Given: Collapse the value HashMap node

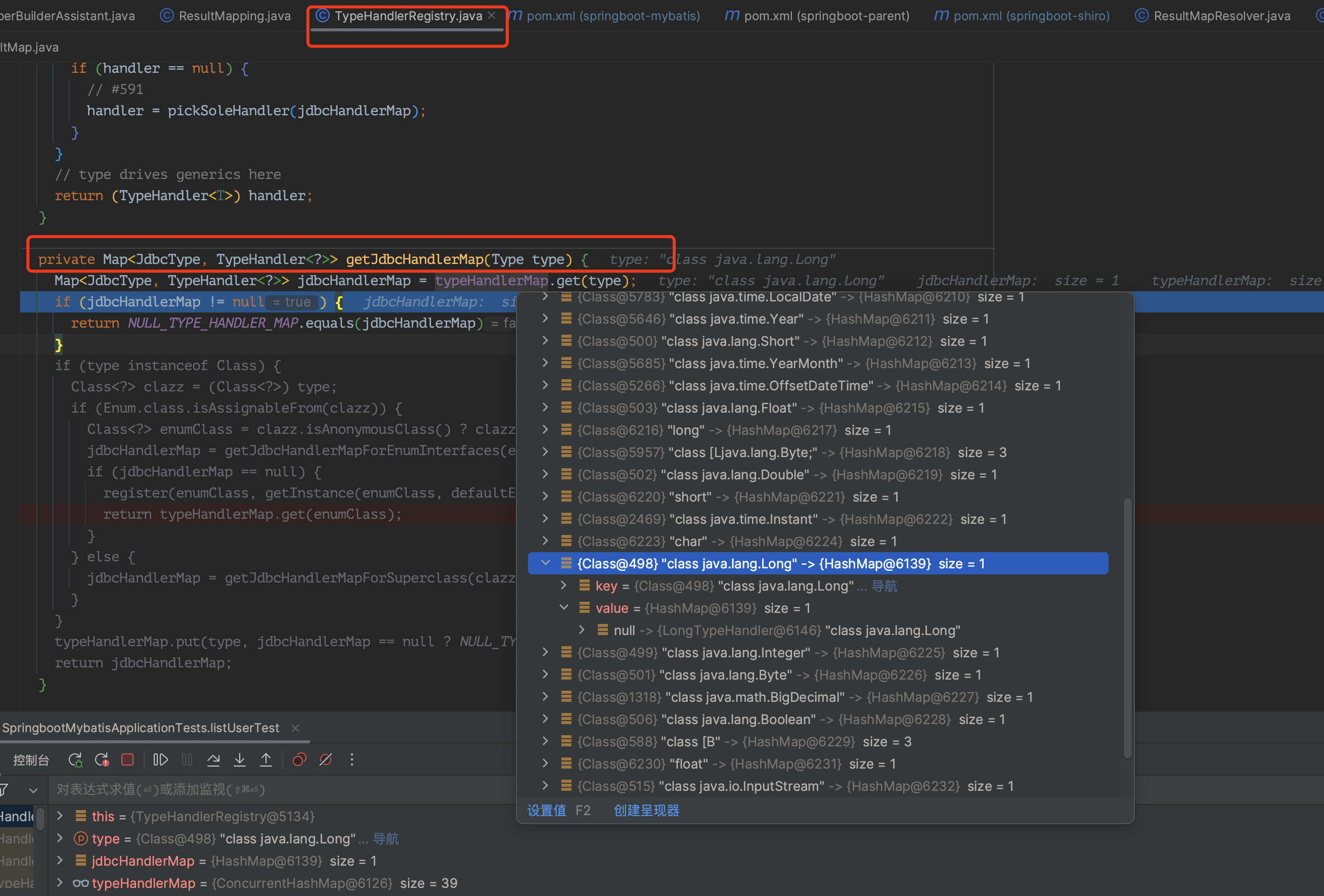Looking at the screenshot, I should coord(563,608).
